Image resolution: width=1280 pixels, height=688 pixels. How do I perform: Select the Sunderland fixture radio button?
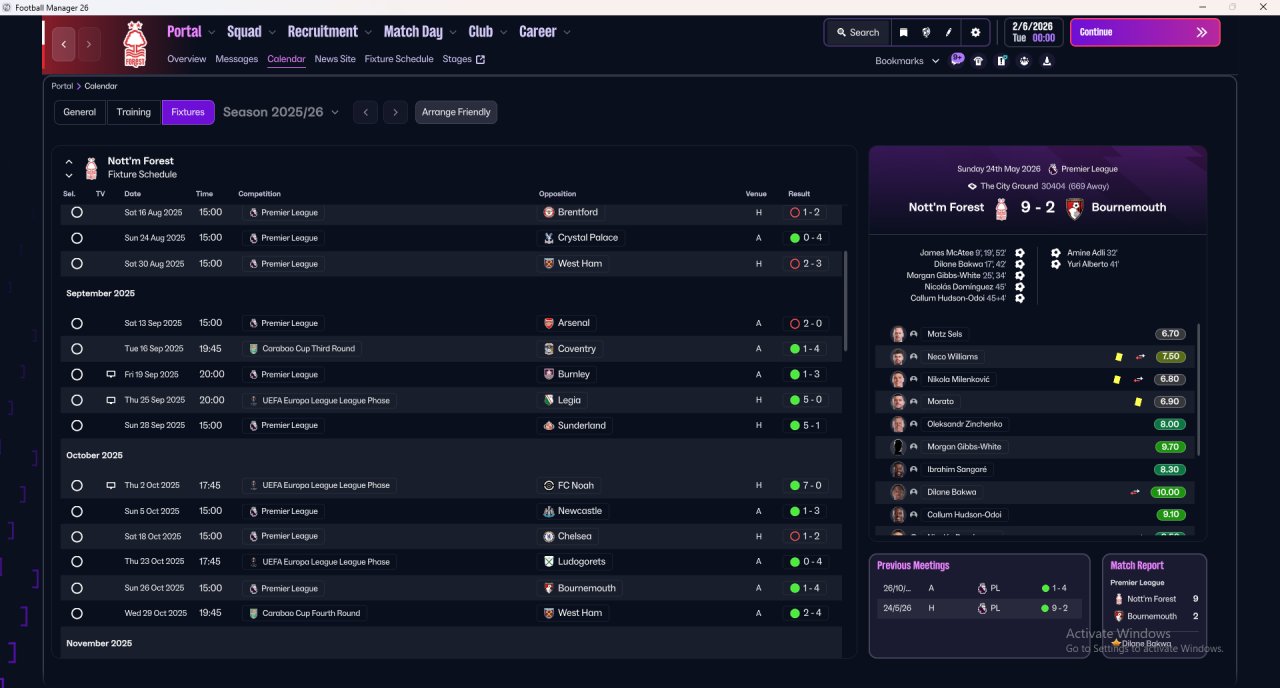click(77, 425)
